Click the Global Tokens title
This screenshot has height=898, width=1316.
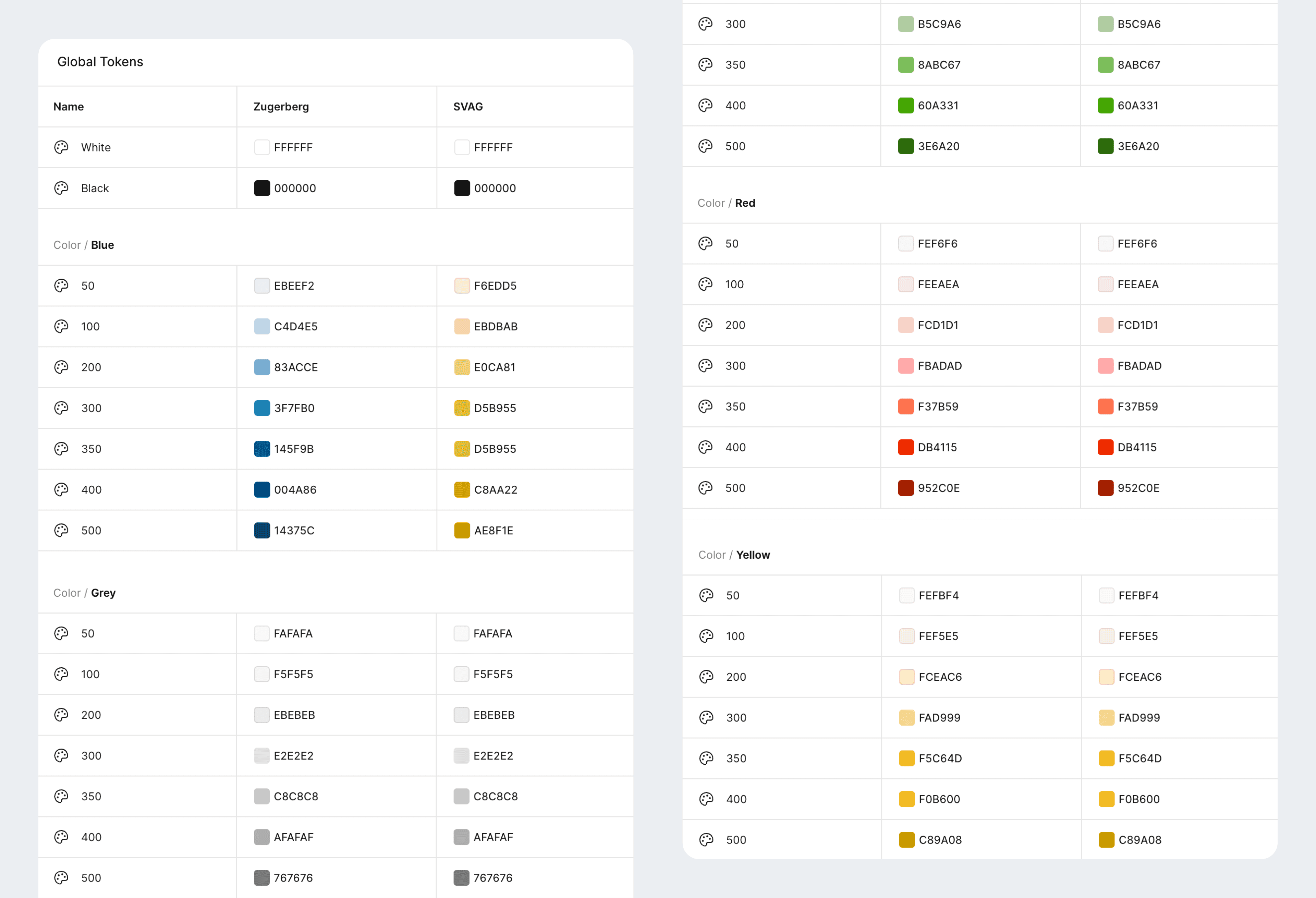pyautogui.click(x=100, y=62)
